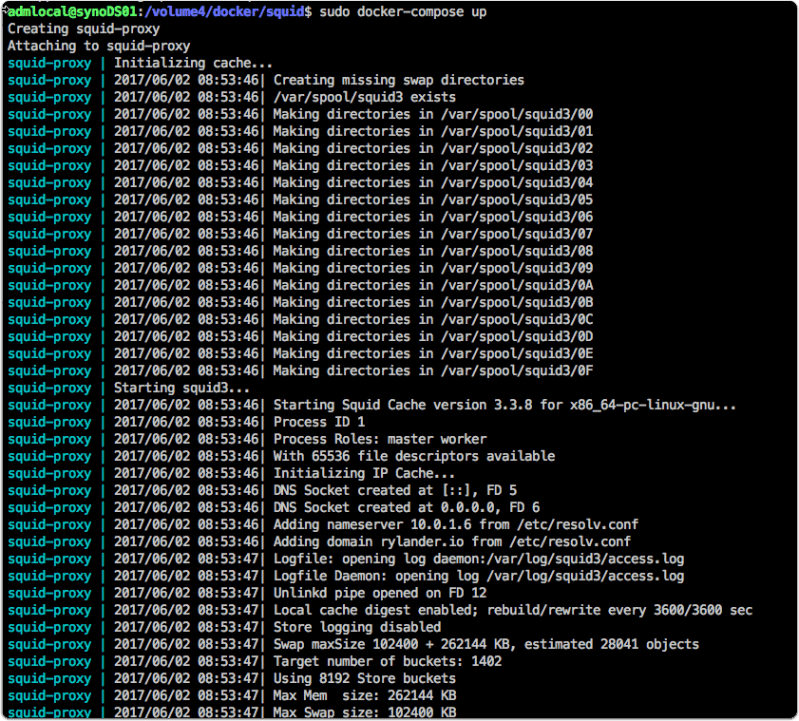Click 'Store logging disabled' line

pos(357,627)
